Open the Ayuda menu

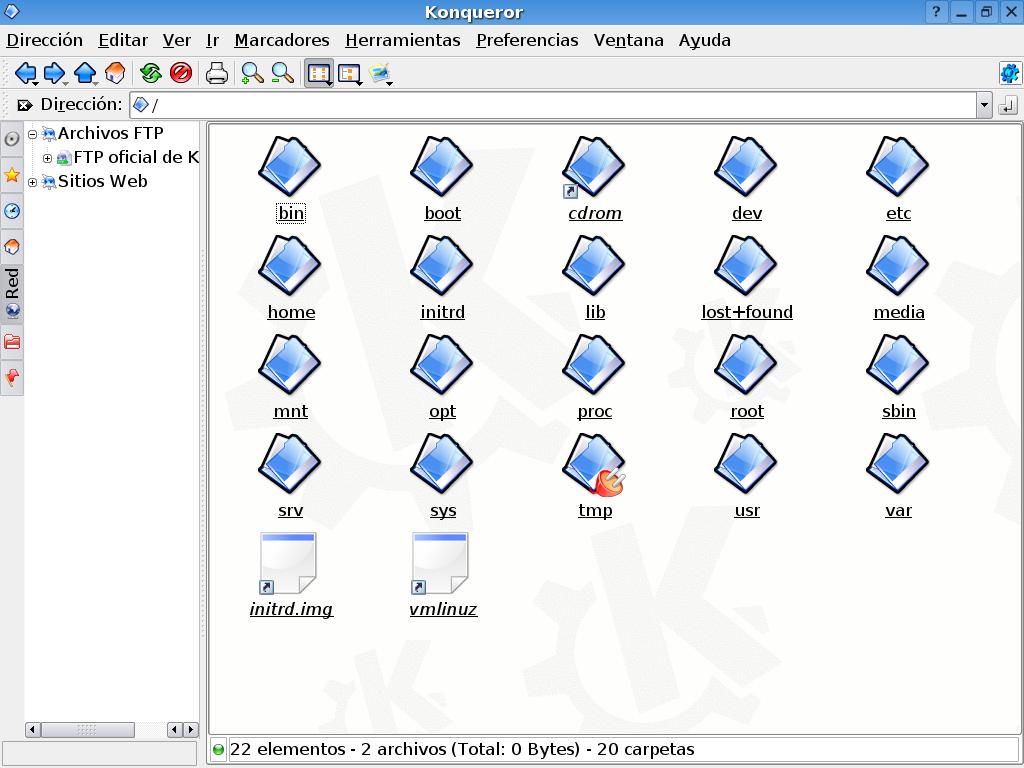click(704, 40)
